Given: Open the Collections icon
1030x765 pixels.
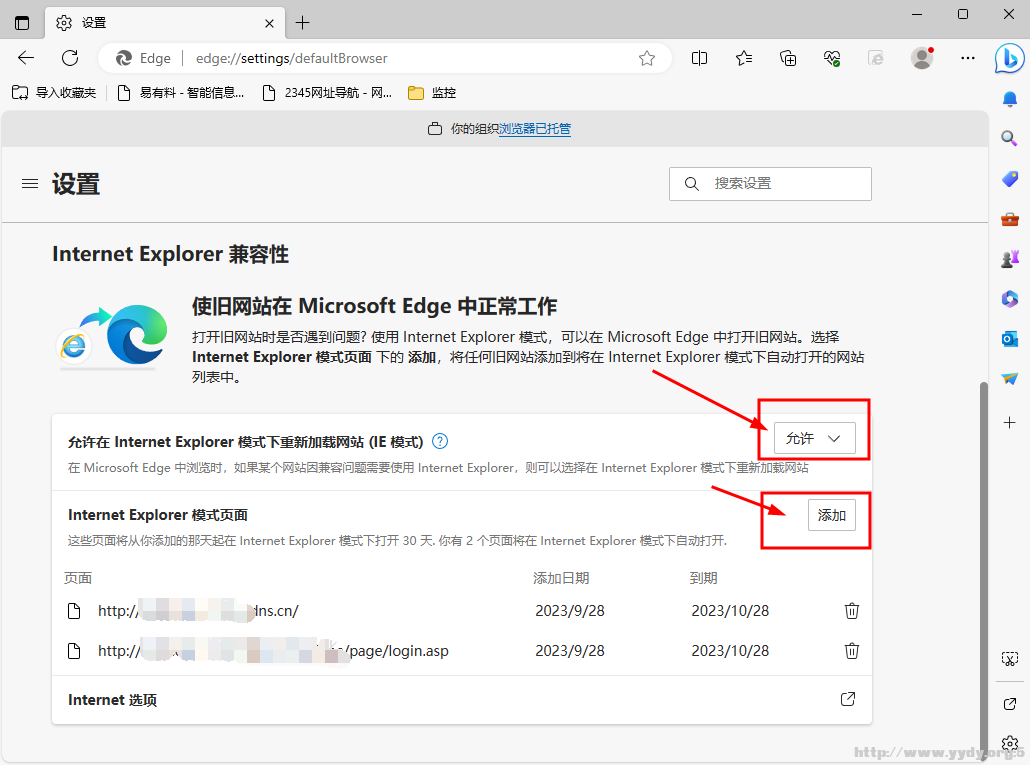Looking at the screenshot, I should pos(788,58).
